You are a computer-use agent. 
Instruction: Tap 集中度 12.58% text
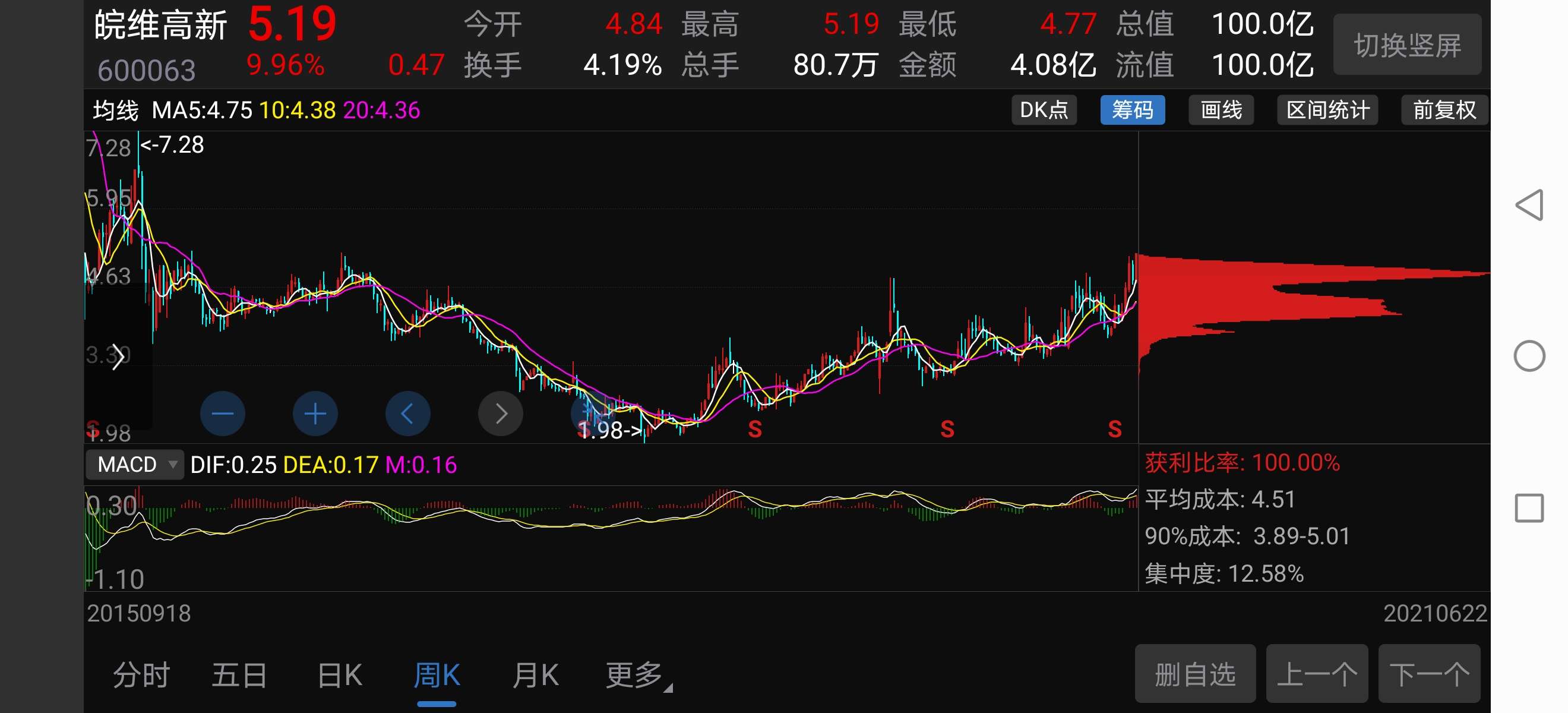click(1224, 573)
